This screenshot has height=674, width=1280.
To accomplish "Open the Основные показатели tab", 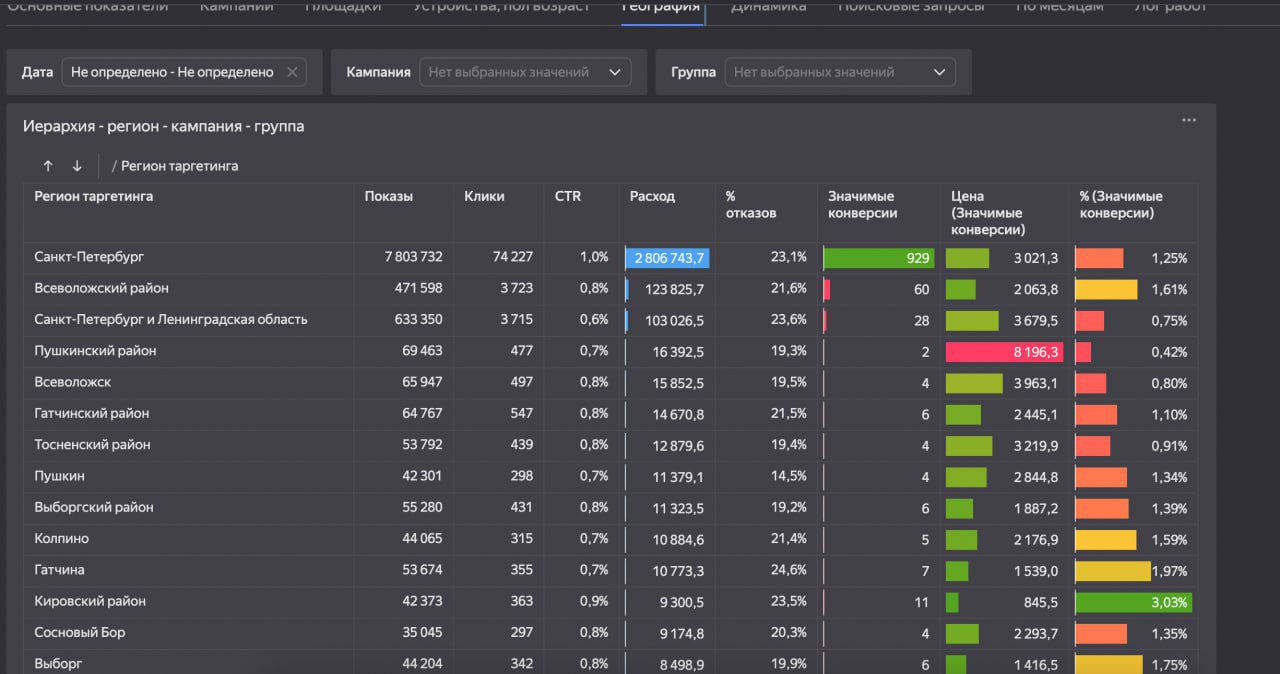I will pyautogui.click(x=88, y=6).
